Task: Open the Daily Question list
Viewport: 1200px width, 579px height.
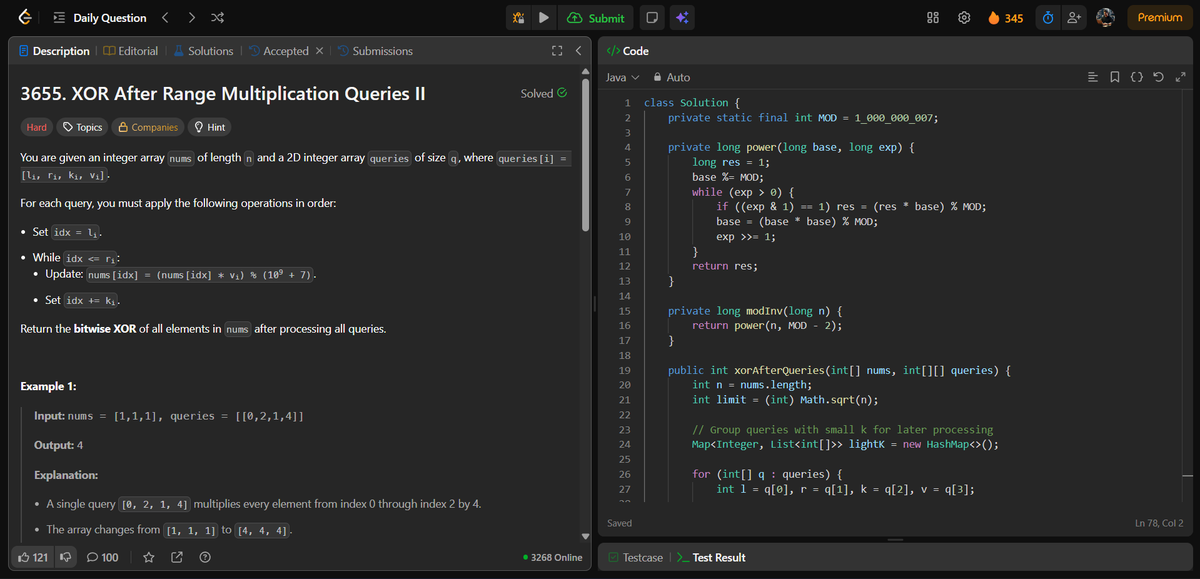Action: pos(100,18)
